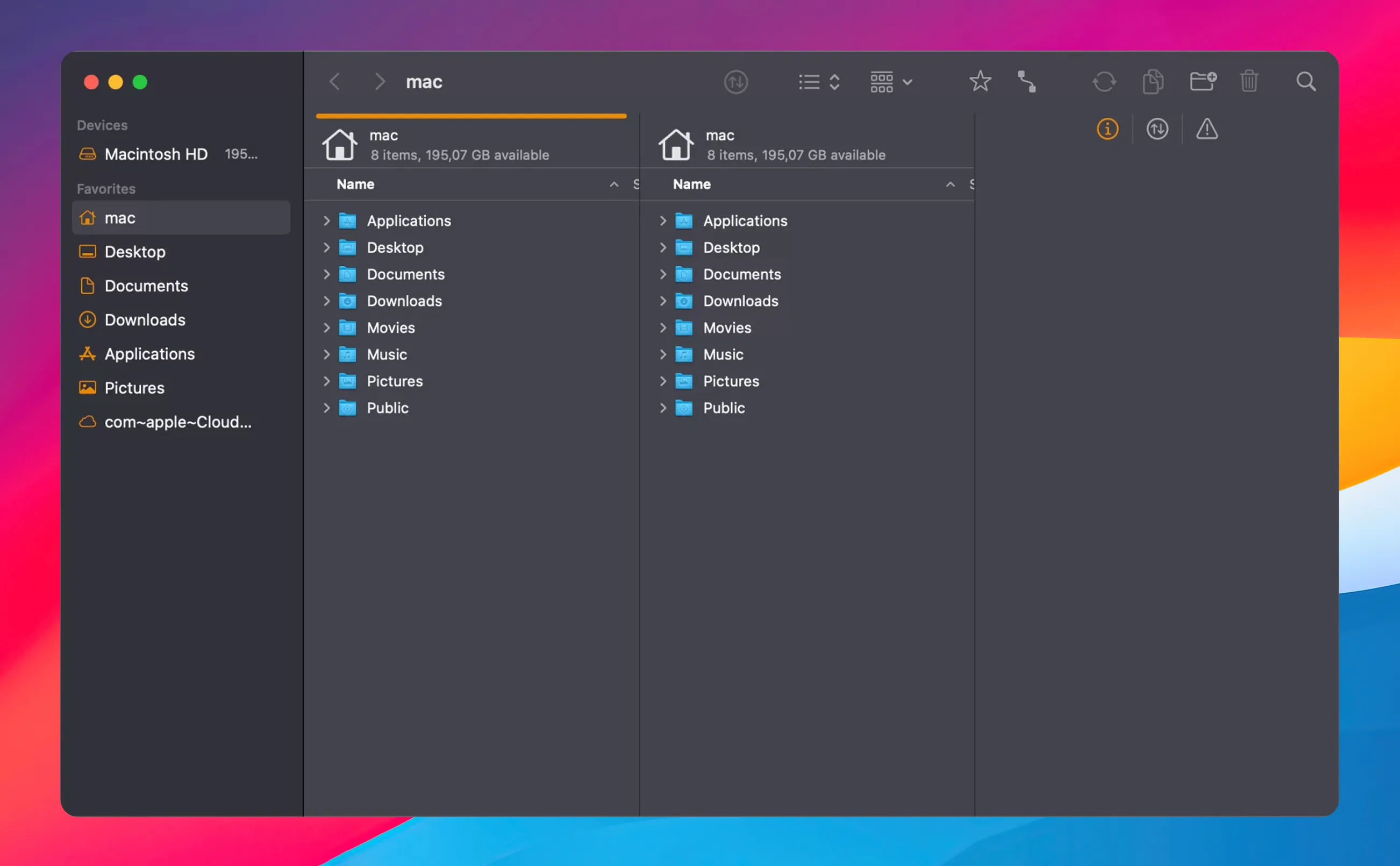Open the grid grouping dropdown

pos(891,82)
